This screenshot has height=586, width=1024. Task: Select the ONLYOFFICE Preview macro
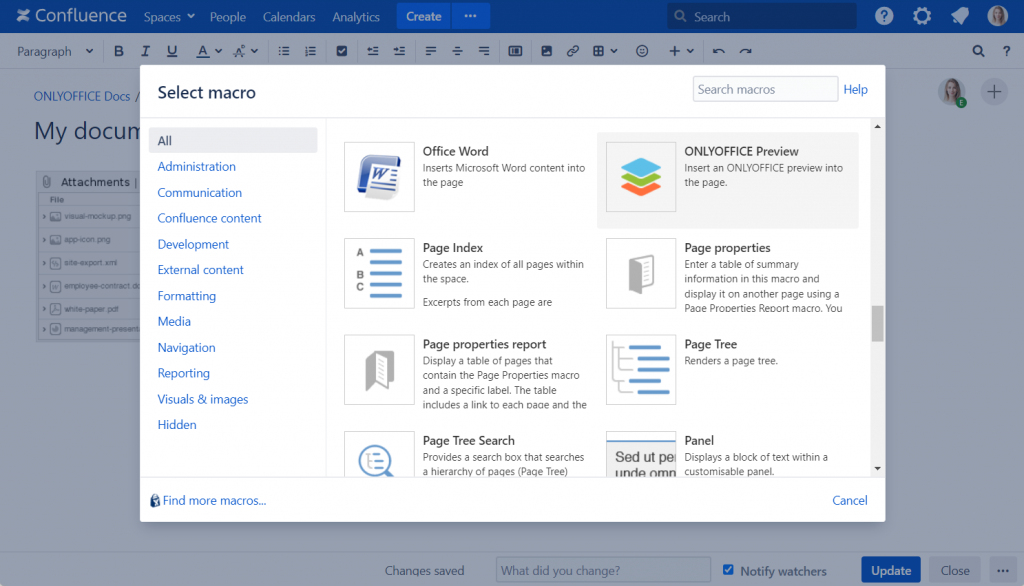pyautogui.click(x=728, y=177)
